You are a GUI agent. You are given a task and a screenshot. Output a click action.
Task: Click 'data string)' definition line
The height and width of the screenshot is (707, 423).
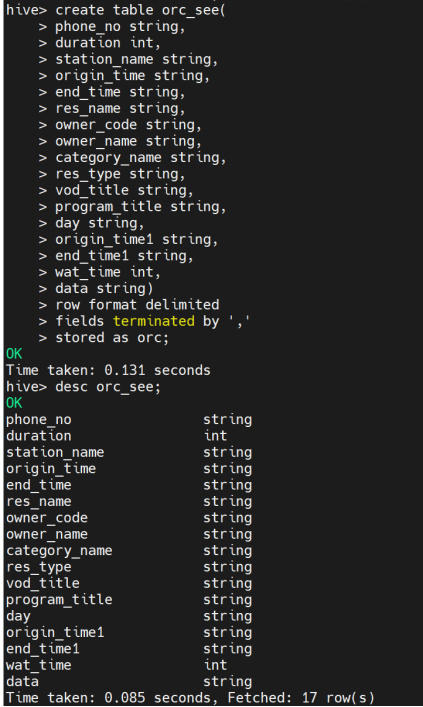[104, 288]
